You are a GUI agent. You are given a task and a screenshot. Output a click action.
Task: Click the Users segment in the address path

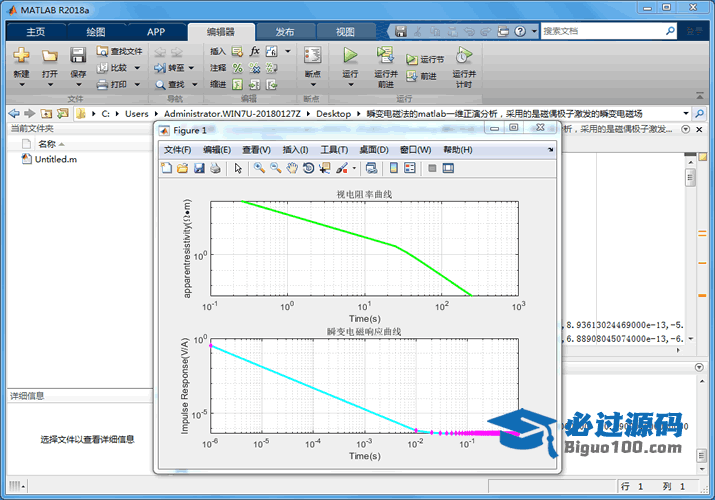[137, 113]
